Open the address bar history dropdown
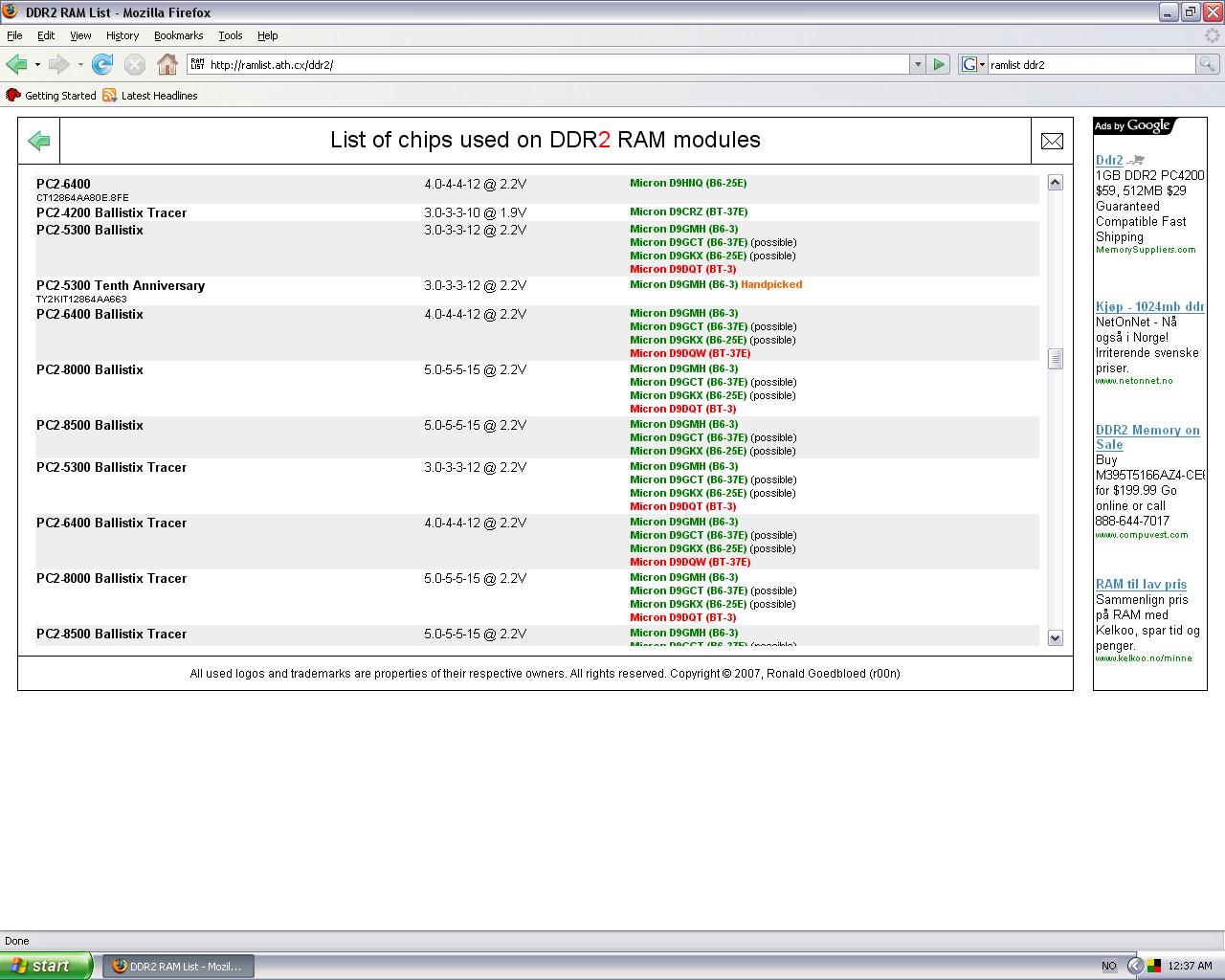Image resolution: width=1225 pixels, height=980 pixels. pyautogui.click(x=918, y=64)
